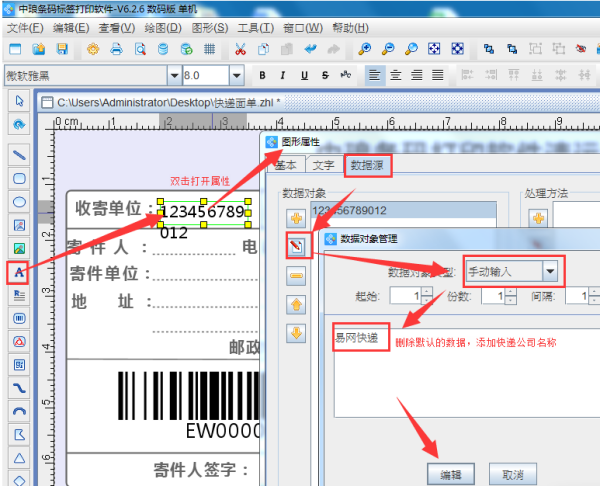Add a data object with the plus icon

pos(296,219)
